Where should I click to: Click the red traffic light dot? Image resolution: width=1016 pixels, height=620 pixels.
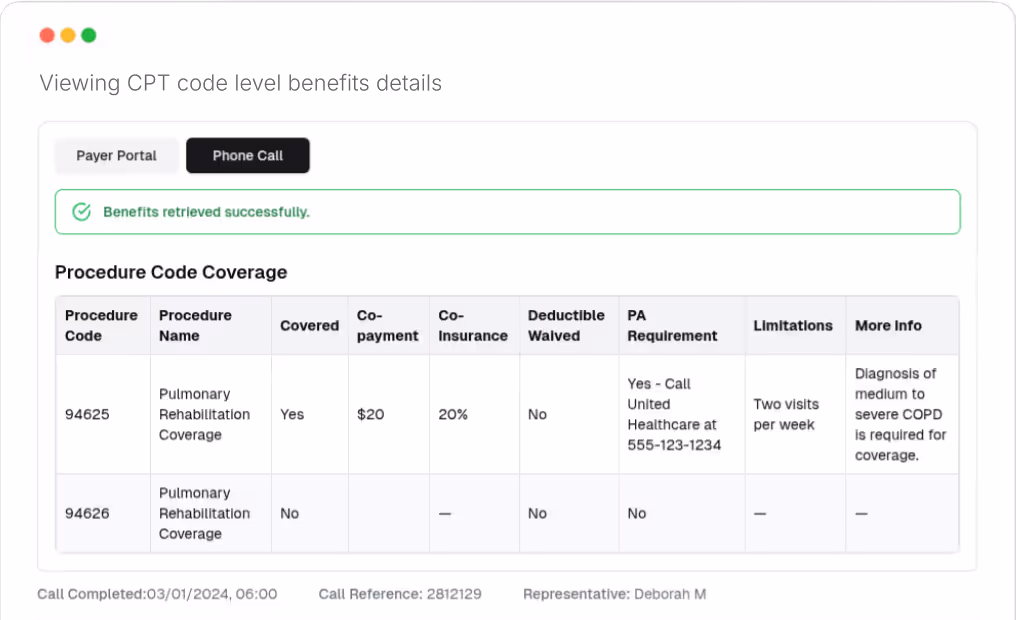[x=47, y=34]
